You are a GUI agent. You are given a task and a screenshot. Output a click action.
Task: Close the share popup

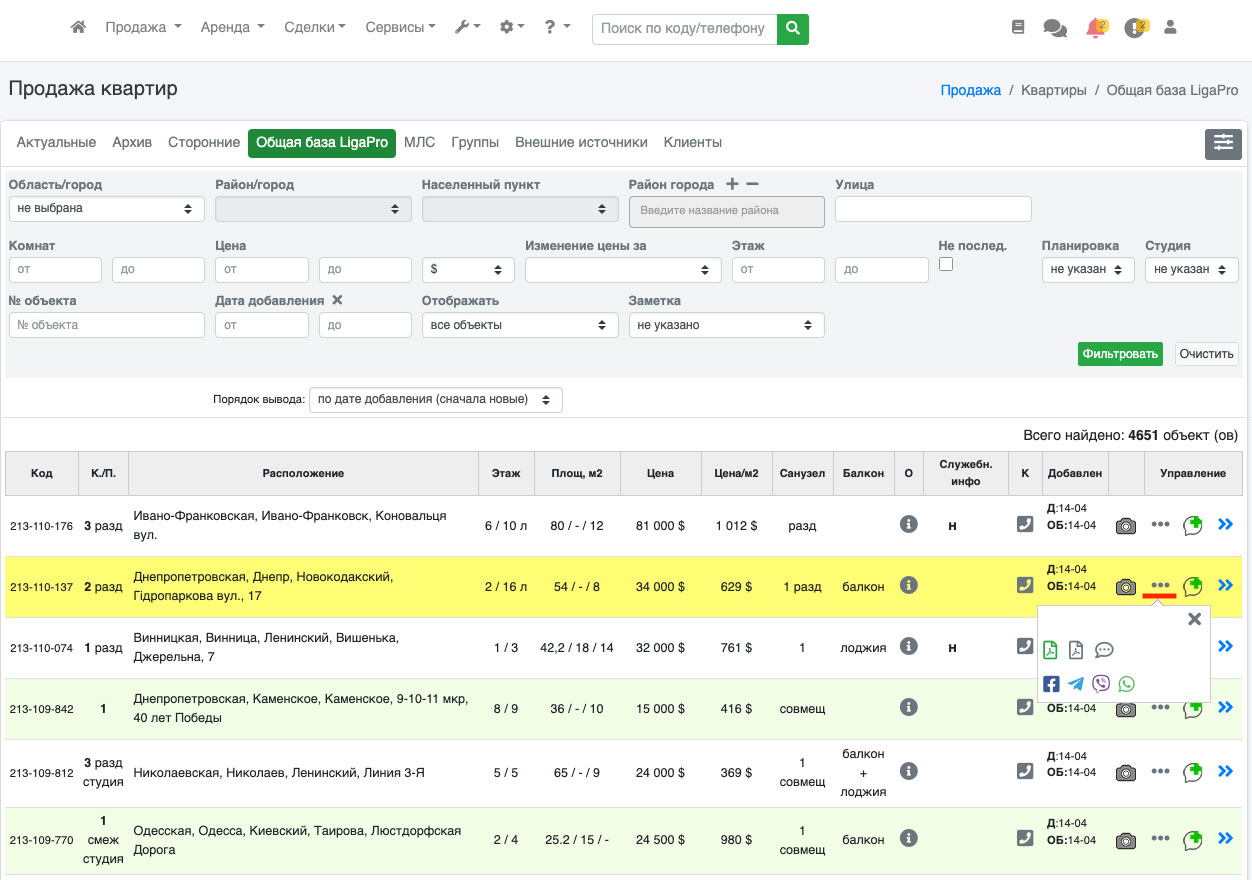1194,619
